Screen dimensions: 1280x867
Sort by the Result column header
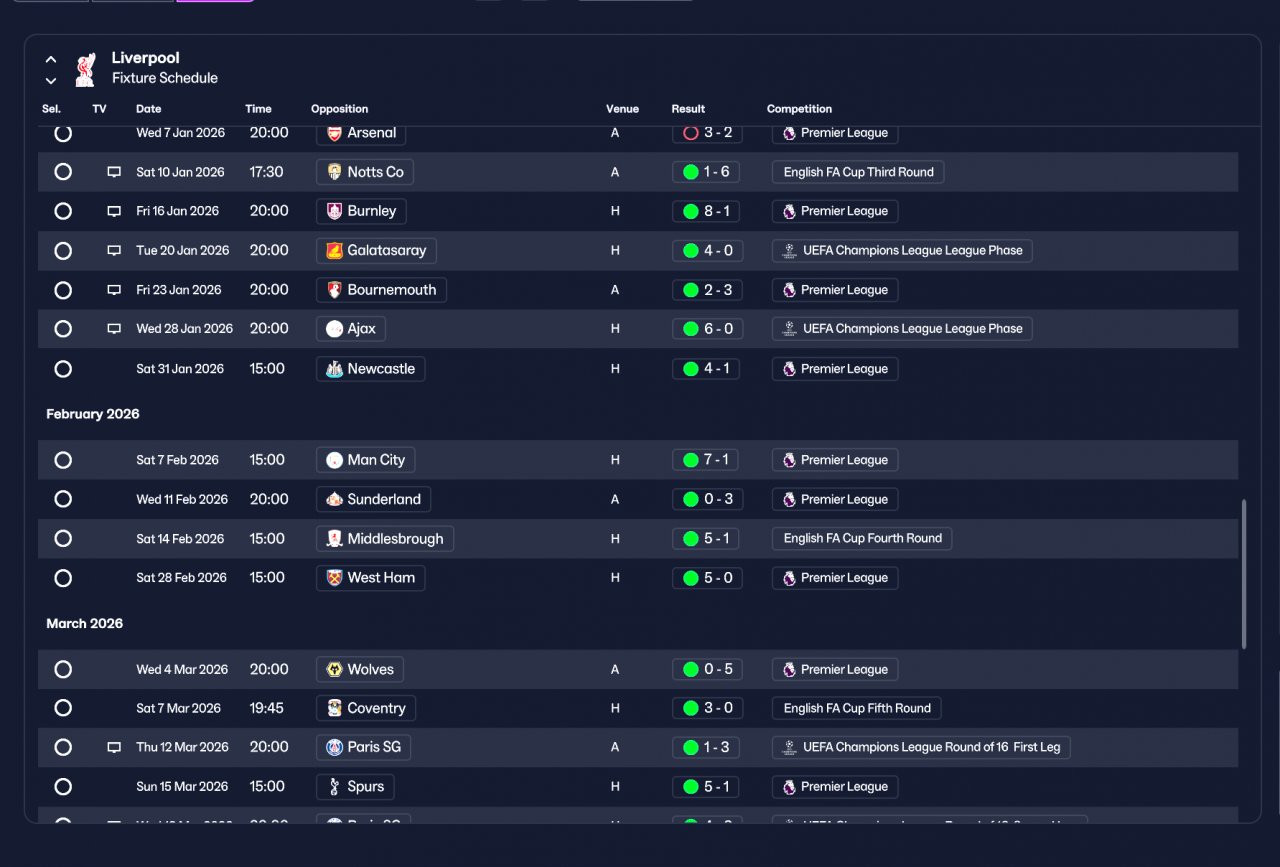[x=688, y=109]
